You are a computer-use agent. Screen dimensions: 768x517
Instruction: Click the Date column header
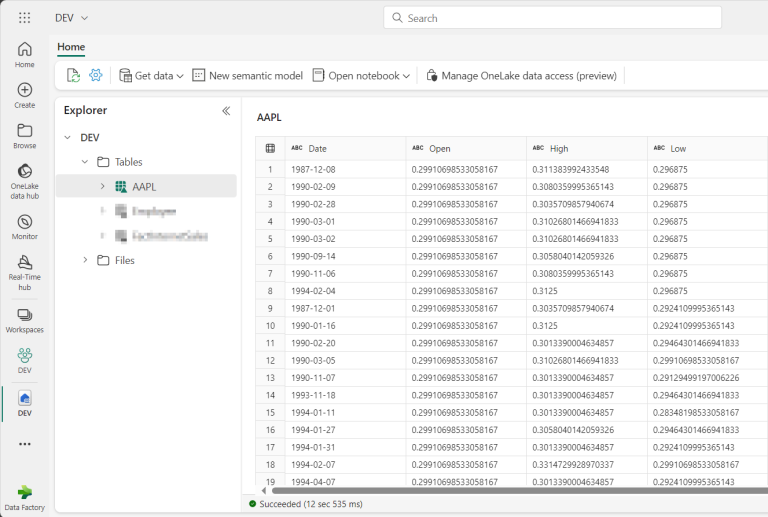pyautogui.click(x=345, y=148)
